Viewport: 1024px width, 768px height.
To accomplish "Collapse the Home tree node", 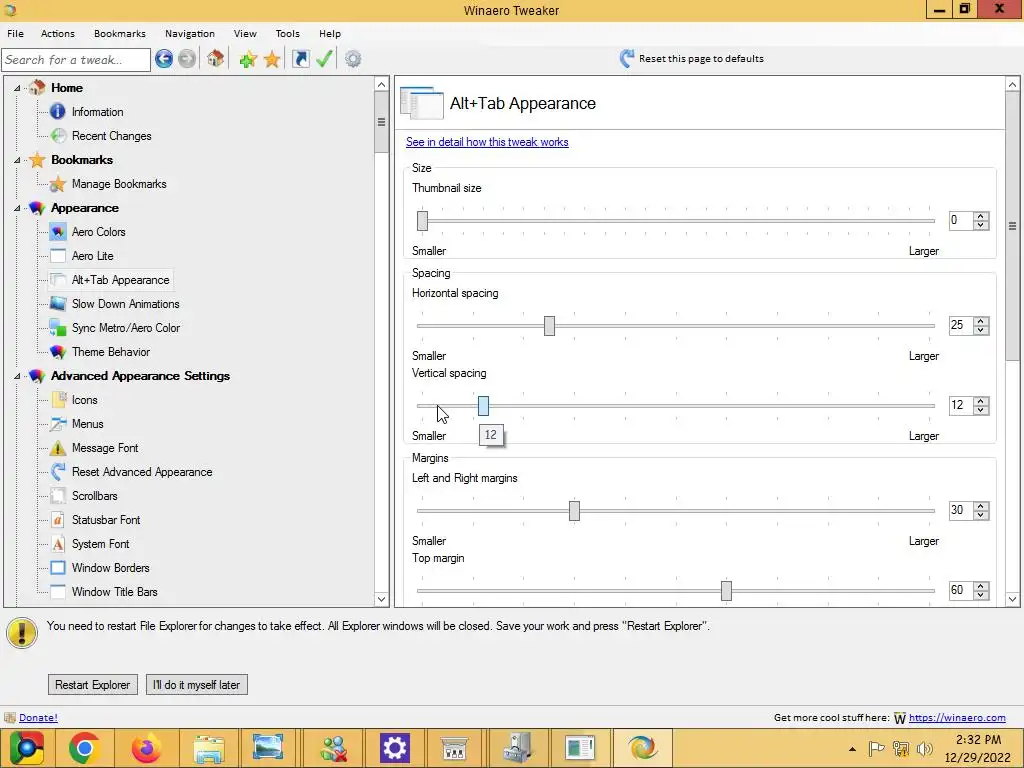I will (x=17, y=88).
